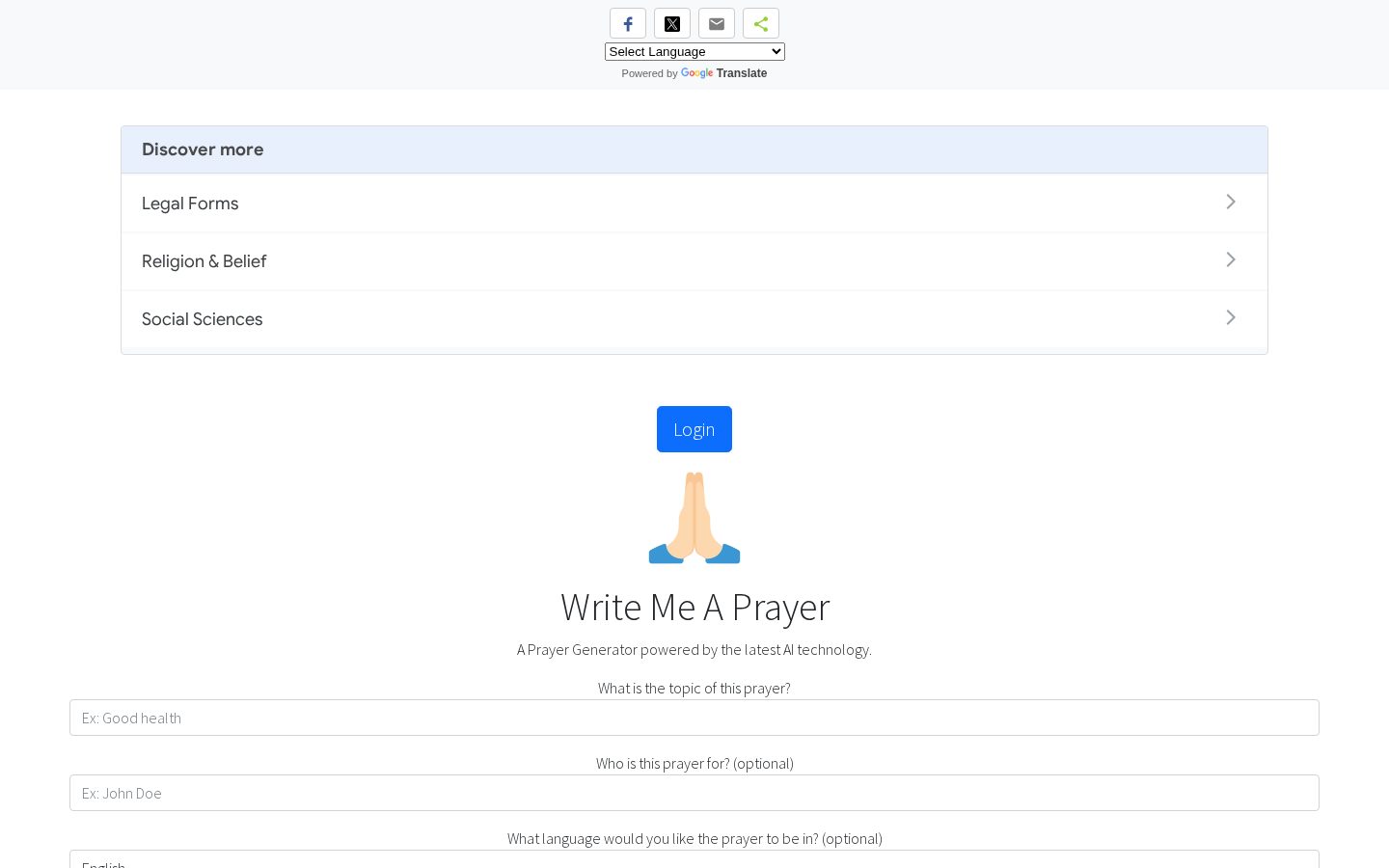Image resolution: width=1389 pixels, height=868 pixels.
Task: Share the page by email icon
Action: point(717,23)
